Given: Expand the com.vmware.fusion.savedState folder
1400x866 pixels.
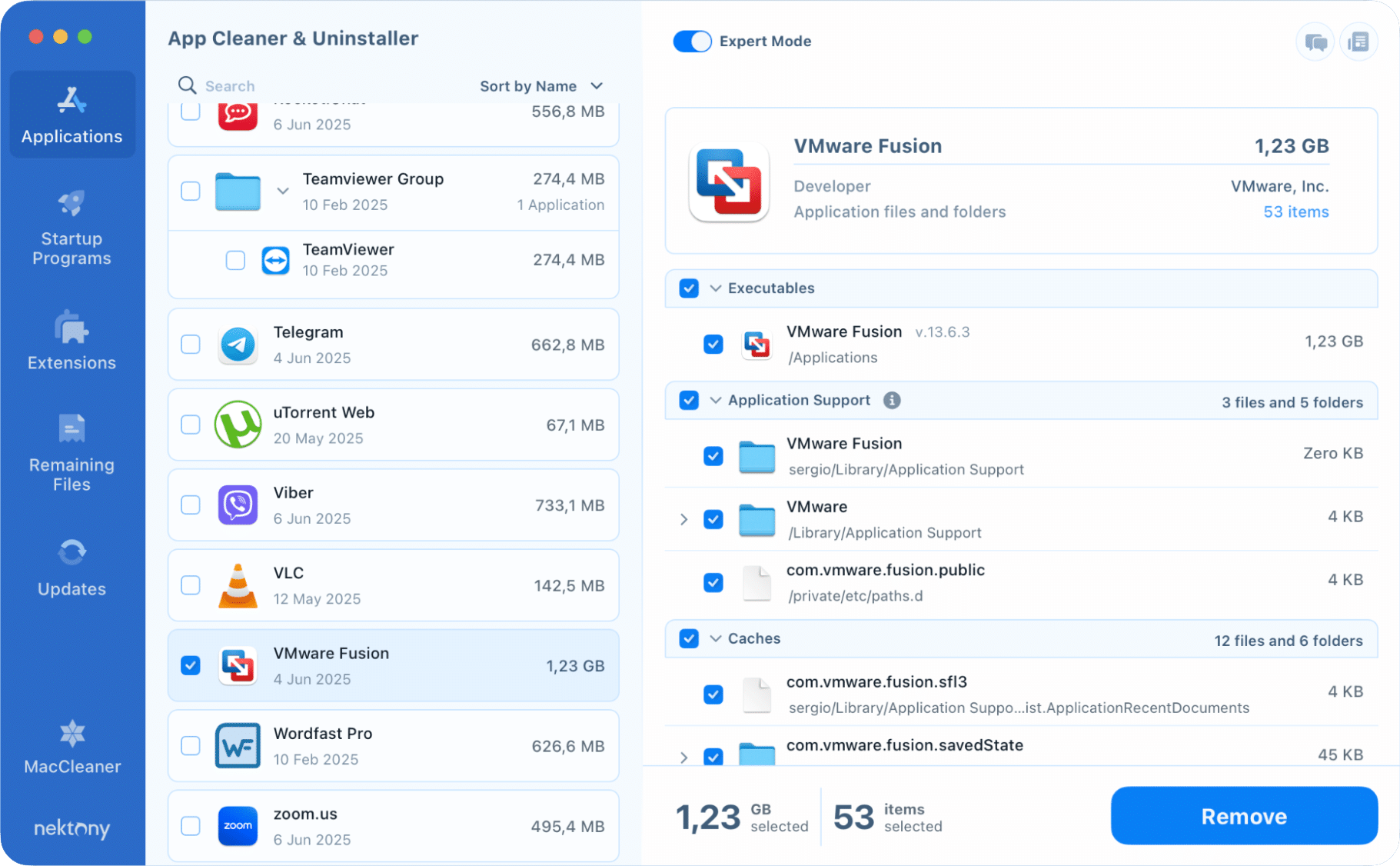Looking at the screenshot, I should 683,758.
